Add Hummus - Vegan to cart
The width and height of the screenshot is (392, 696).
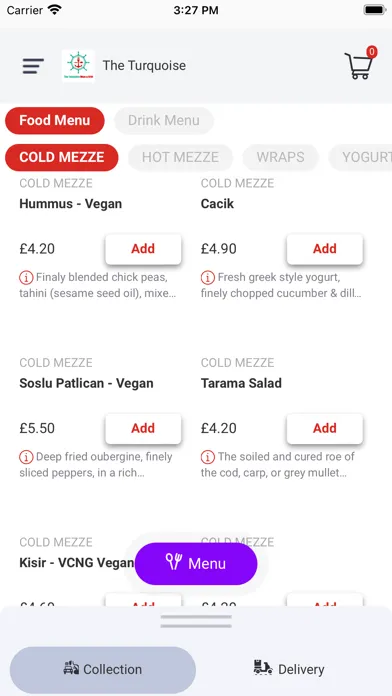143,249
